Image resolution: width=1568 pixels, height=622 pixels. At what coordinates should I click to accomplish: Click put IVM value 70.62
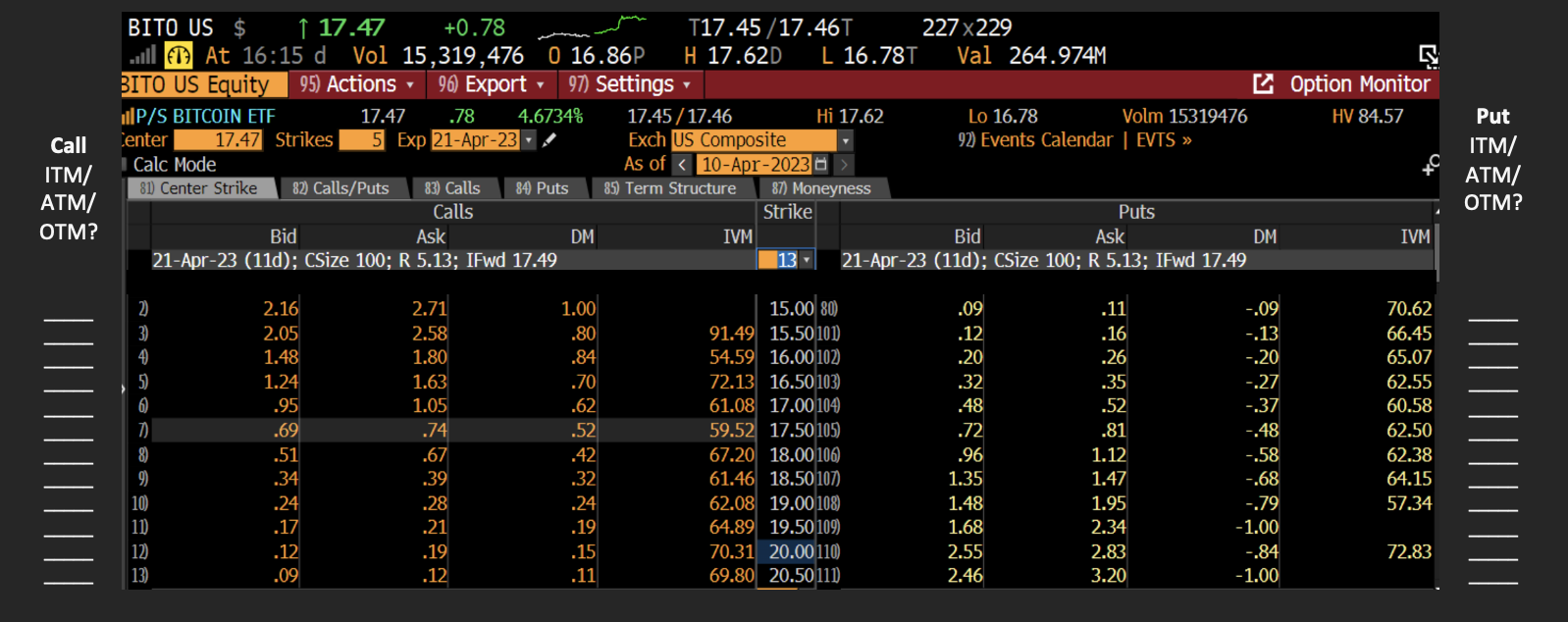[1409, 309]
